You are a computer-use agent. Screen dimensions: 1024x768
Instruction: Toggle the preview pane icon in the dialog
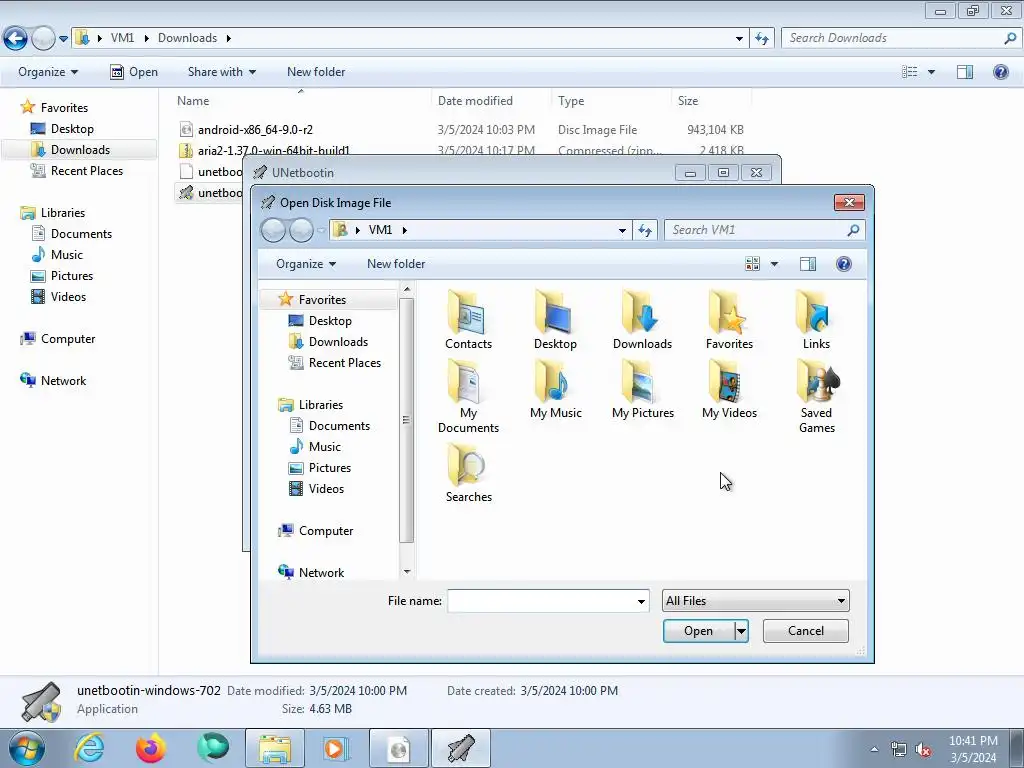coord(808,264)
